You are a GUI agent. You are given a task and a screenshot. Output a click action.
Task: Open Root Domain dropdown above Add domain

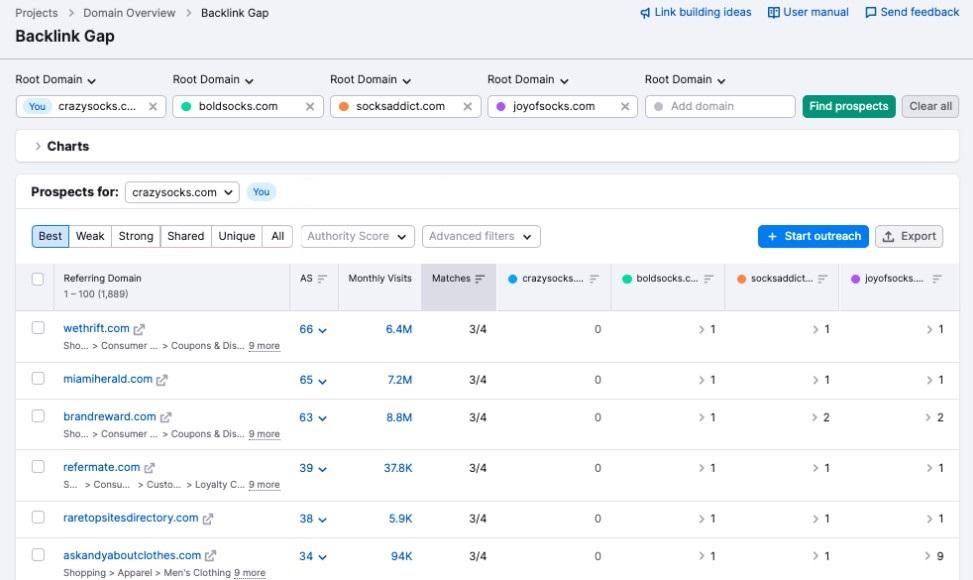pos(685,80)
